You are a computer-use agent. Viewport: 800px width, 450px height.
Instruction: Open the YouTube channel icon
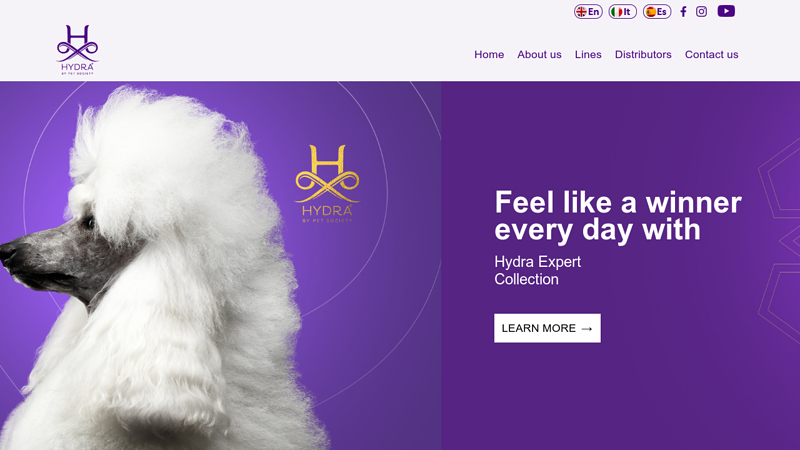(x=726, y=11)
